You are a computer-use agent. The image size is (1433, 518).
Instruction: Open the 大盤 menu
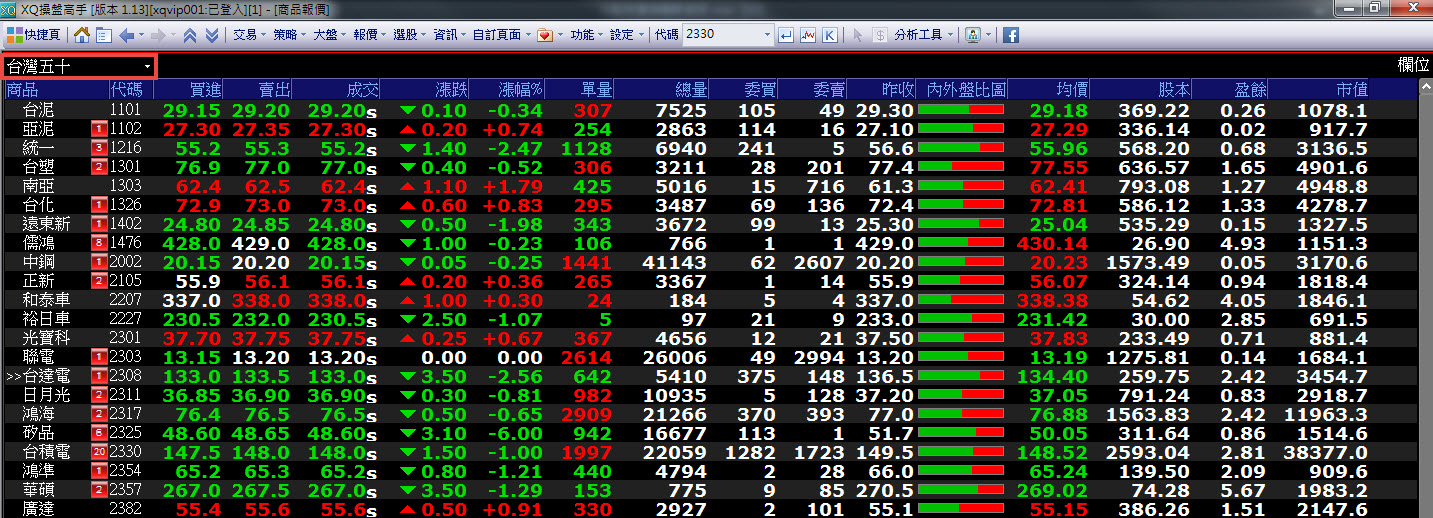(x=329, y=34)
